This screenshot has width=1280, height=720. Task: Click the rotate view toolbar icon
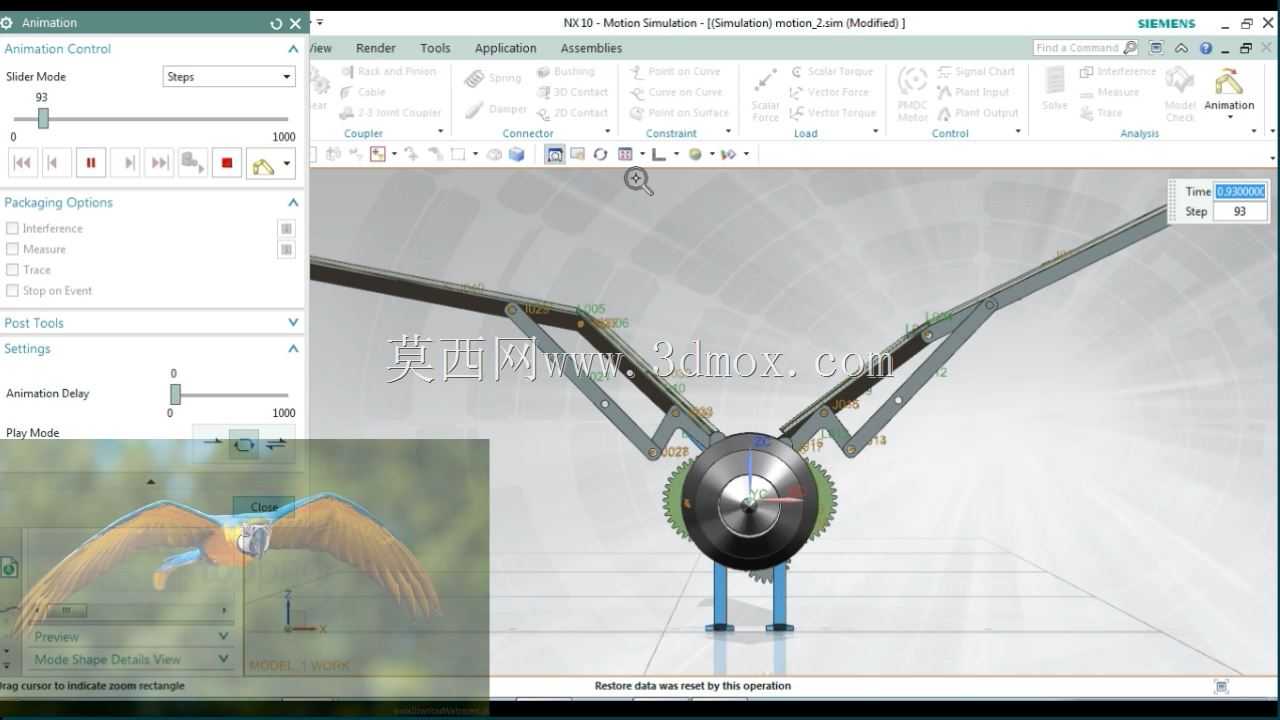600,154
